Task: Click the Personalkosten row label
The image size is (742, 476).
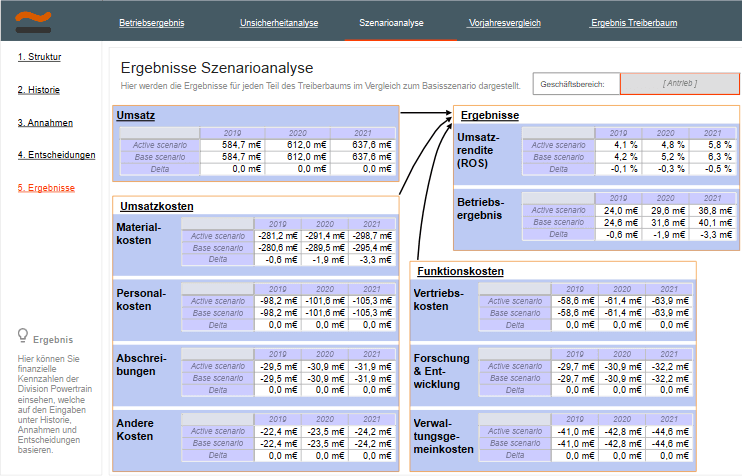Action: [x=141, y=300]
